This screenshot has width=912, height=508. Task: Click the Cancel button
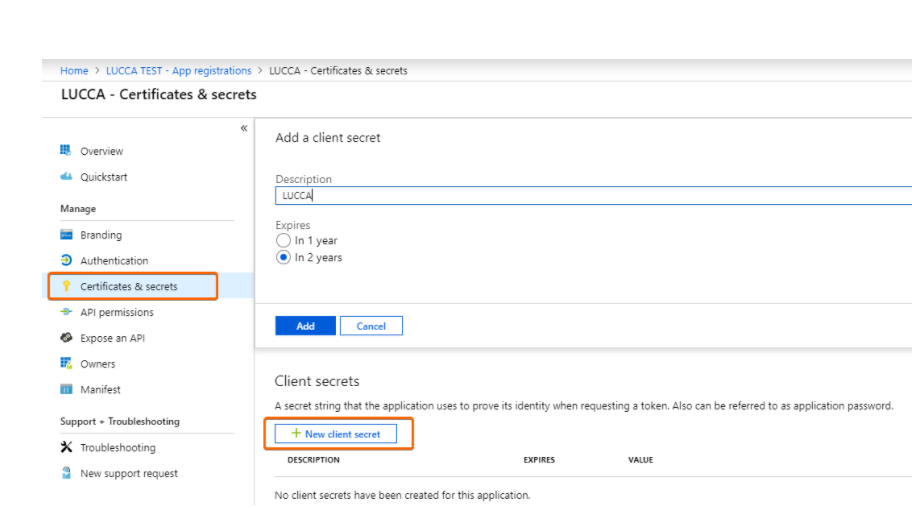(x=371, y=326)
